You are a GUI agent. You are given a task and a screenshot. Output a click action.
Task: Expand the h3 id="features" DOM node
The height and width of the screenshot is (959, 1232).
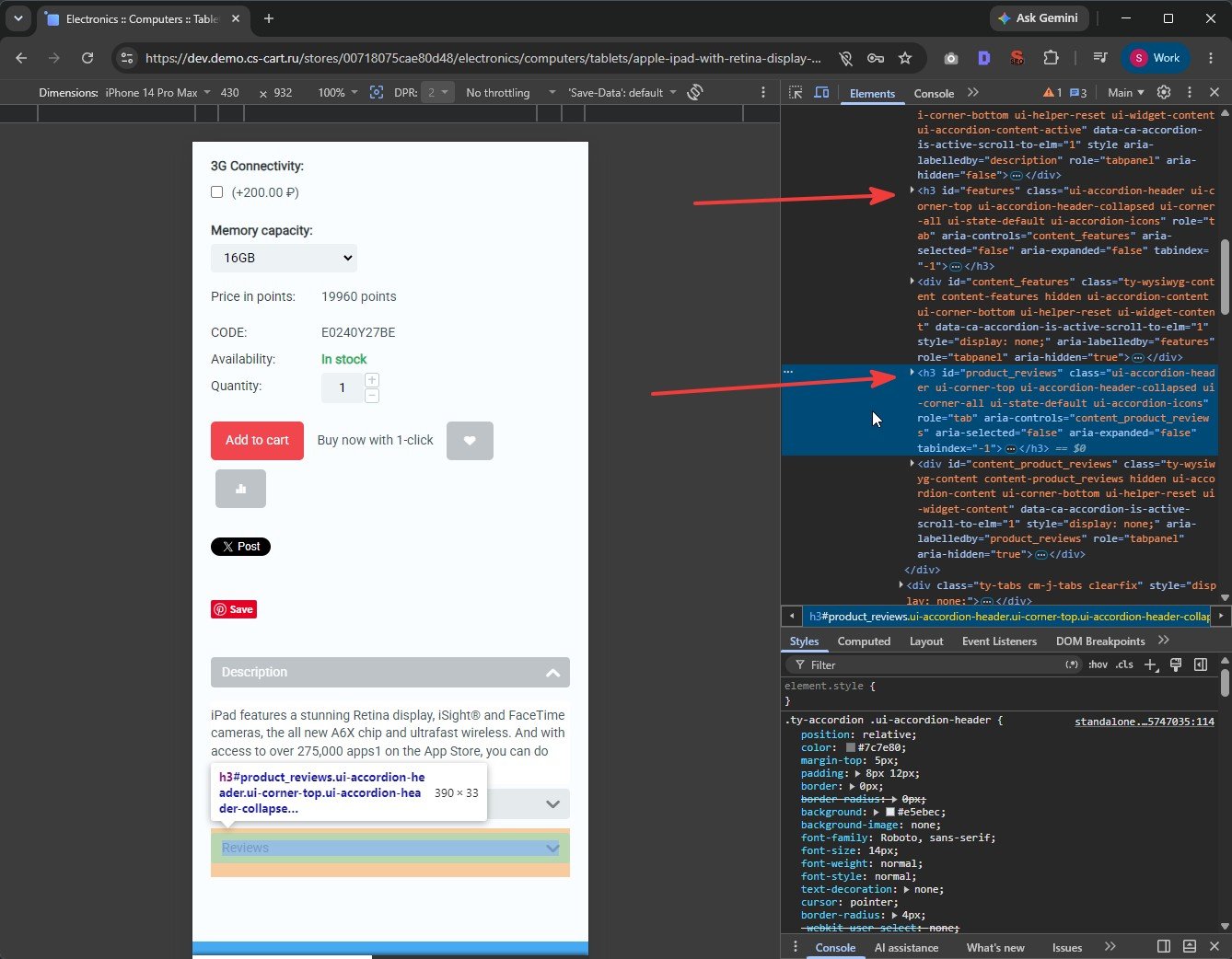pos(912,191)
